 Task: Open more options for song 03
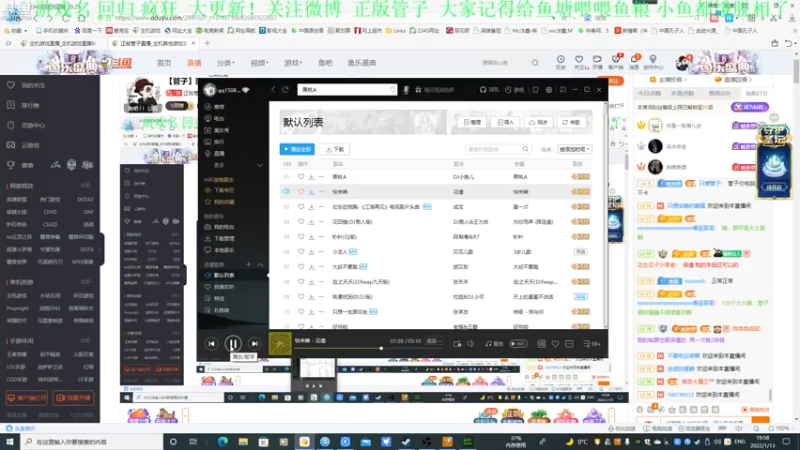point(321,207)
